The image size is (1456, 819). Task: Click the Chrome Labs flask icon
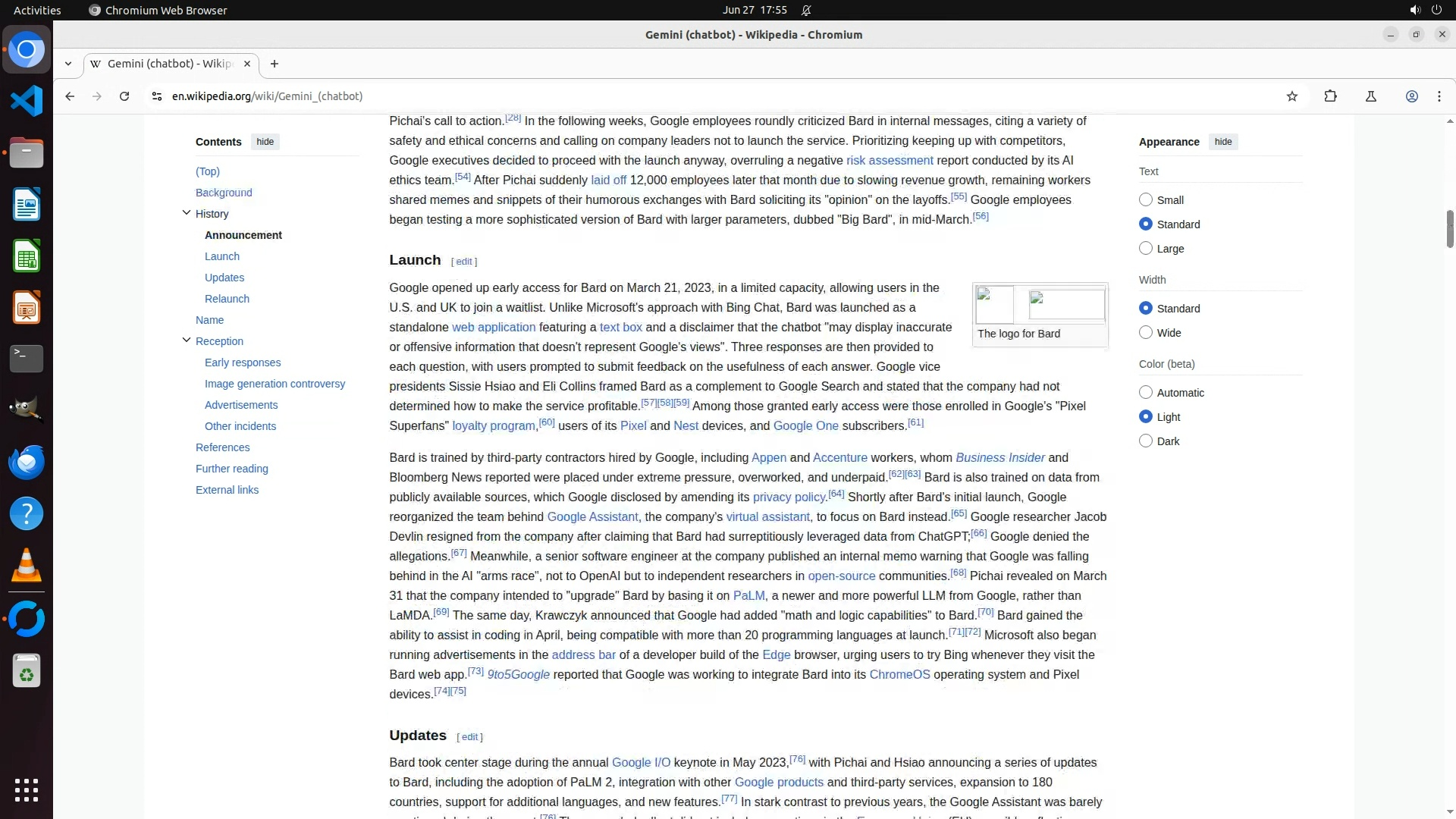[x=1370, y=96]
